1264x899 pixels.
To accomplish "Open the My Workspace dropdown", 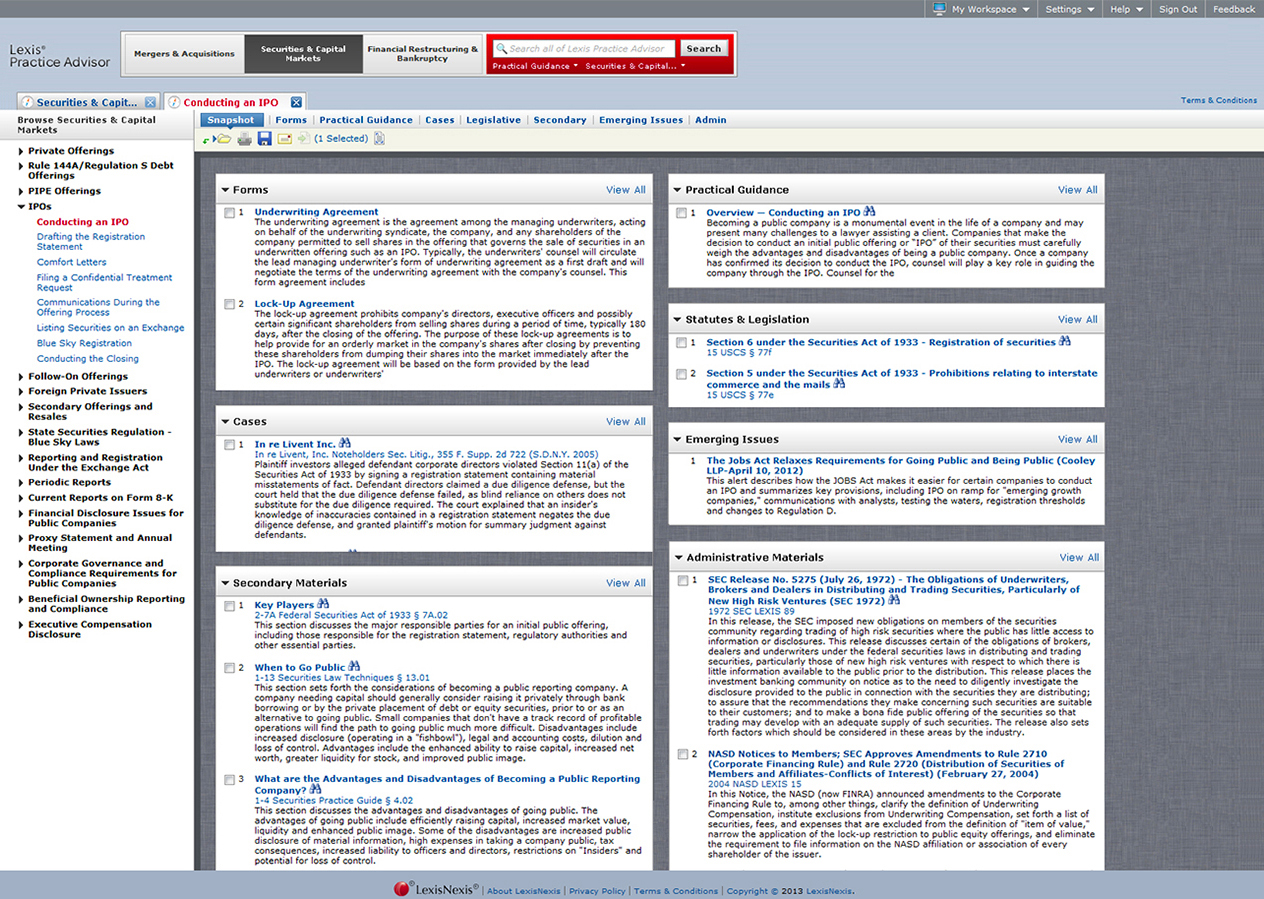I will (x=981, y=9).
